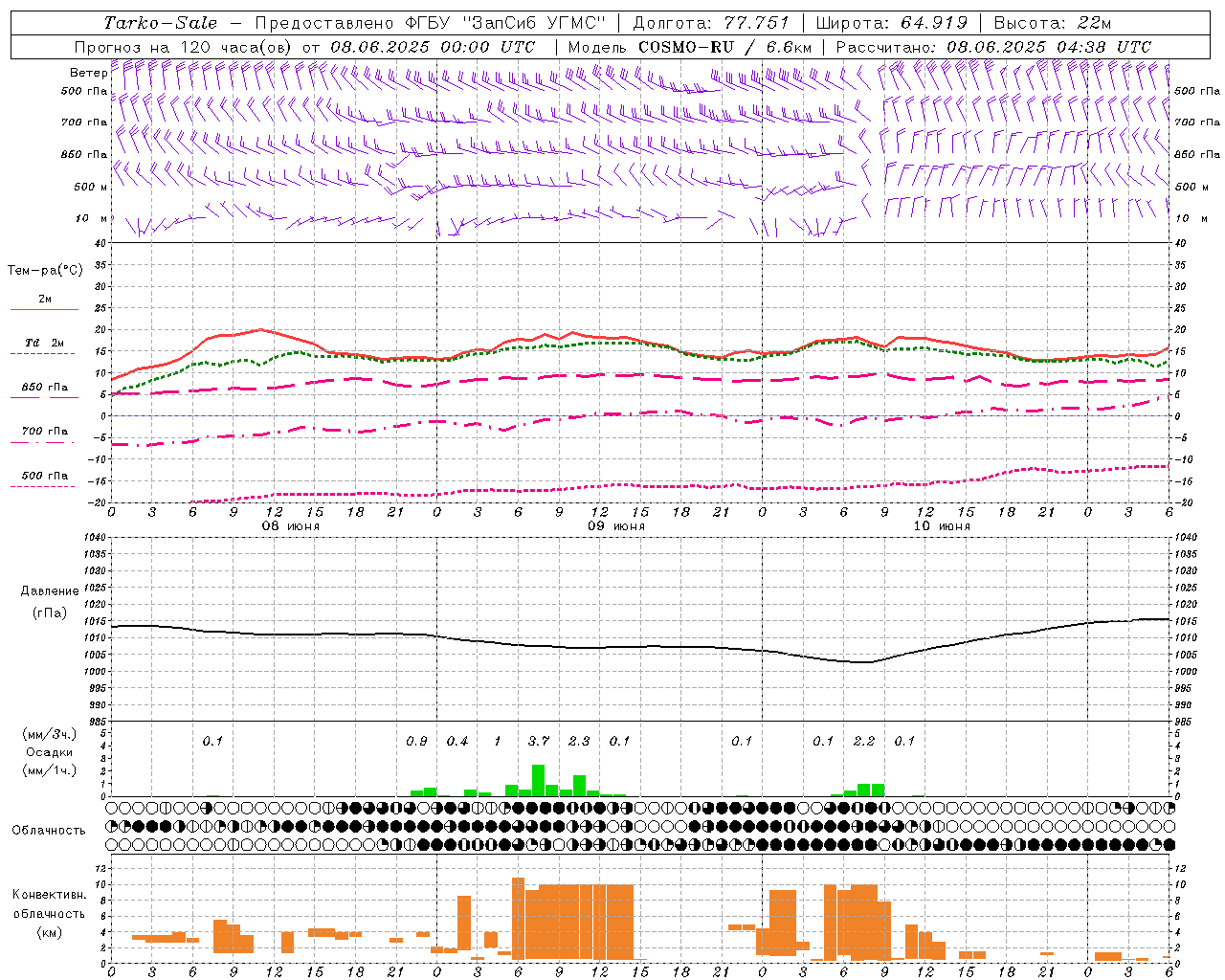Click the tallest green precipitation bar
The width and height of the screenshot is (1225, 980).
tap(539, 781)
